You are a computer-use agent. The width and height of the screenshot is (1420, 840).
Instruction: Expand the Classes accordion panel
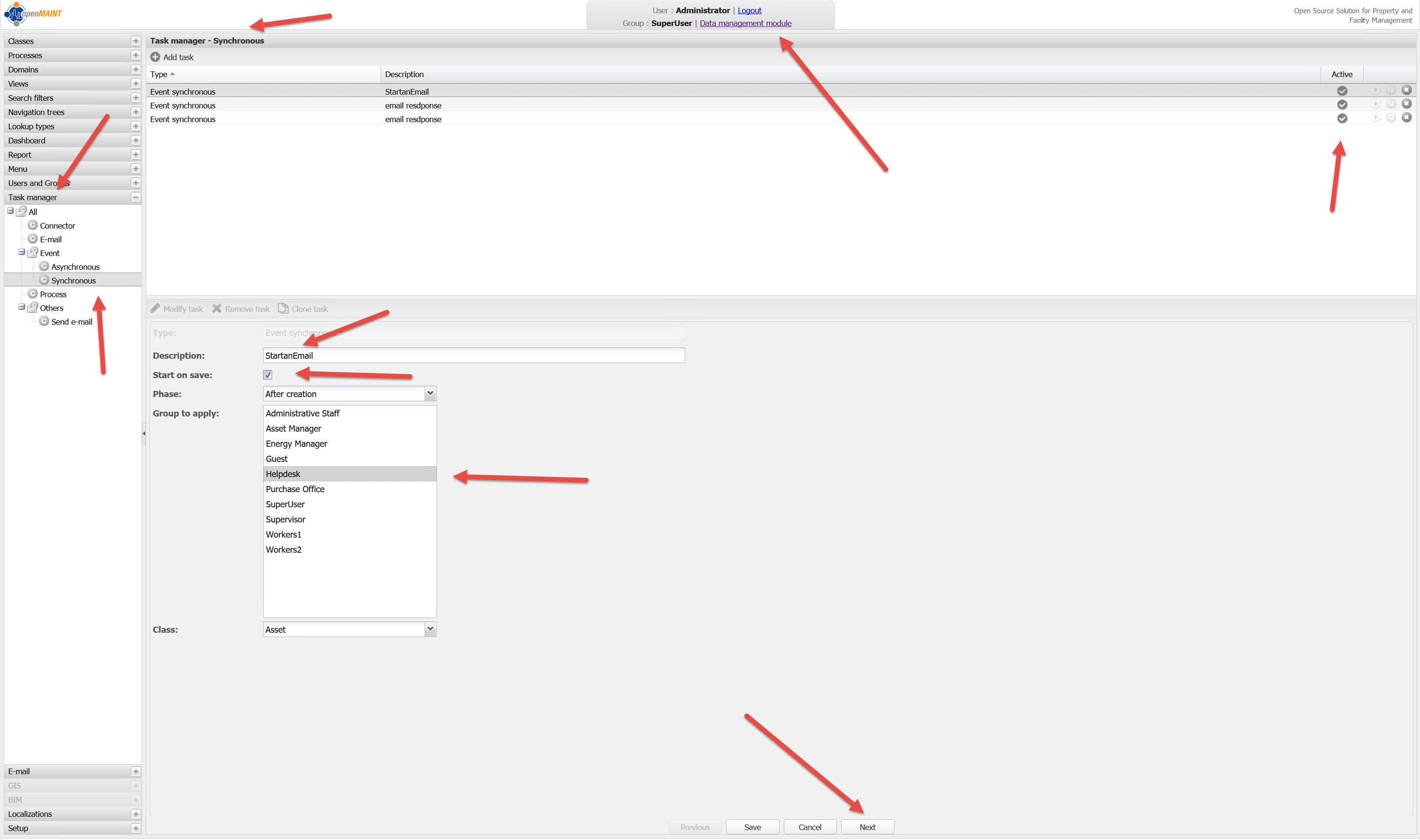135,41
